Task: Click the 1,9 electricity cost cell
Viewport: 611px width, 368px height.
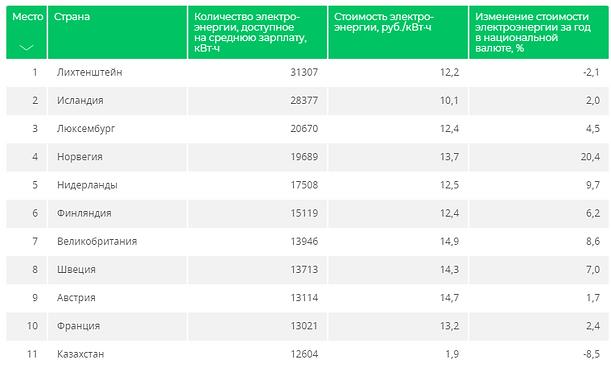Action: pyautogui.click(x=398, y=354)
